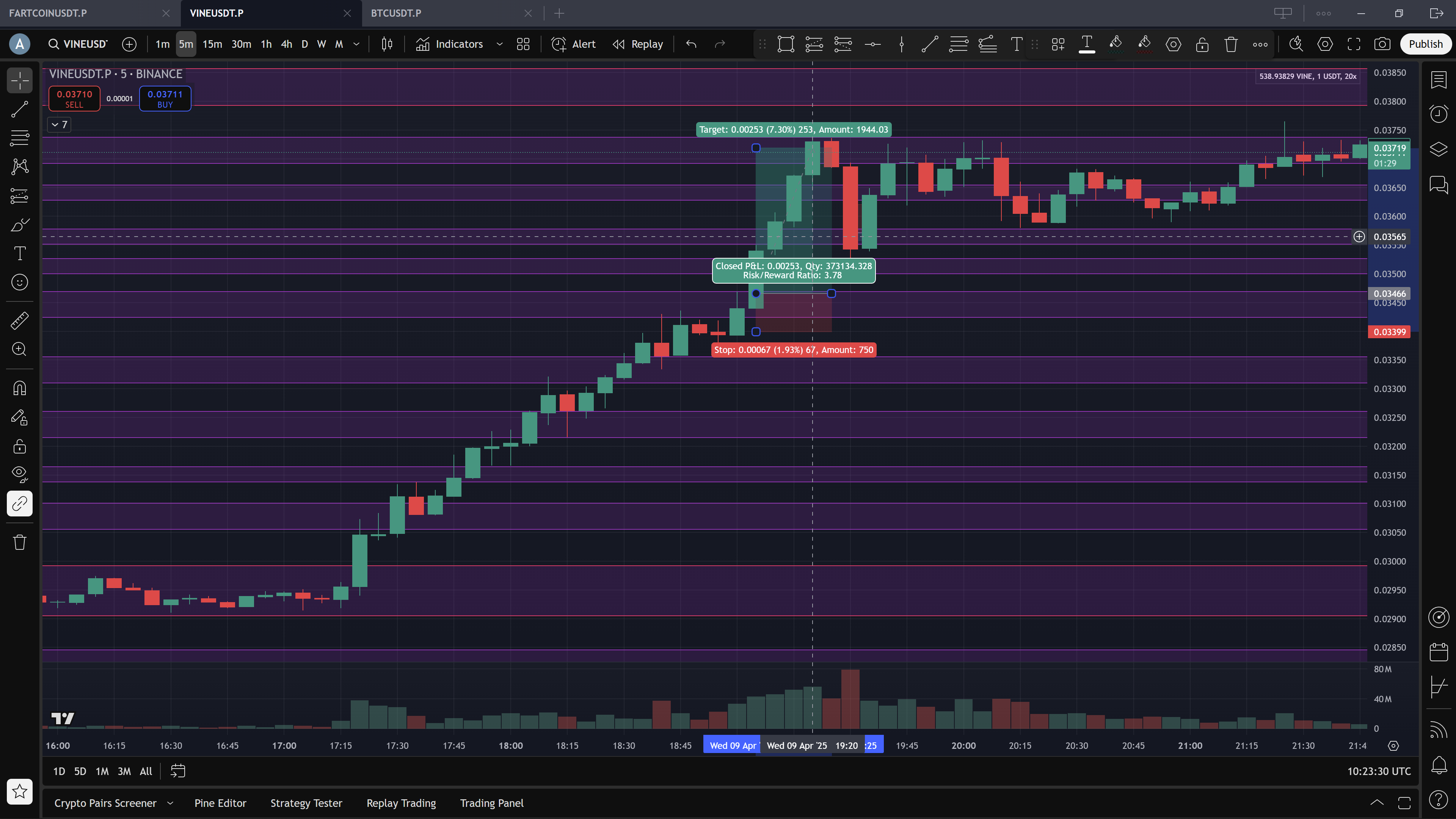
Task: Take a chart snapshot with camera icon
Action: [x=1382, y=44]
